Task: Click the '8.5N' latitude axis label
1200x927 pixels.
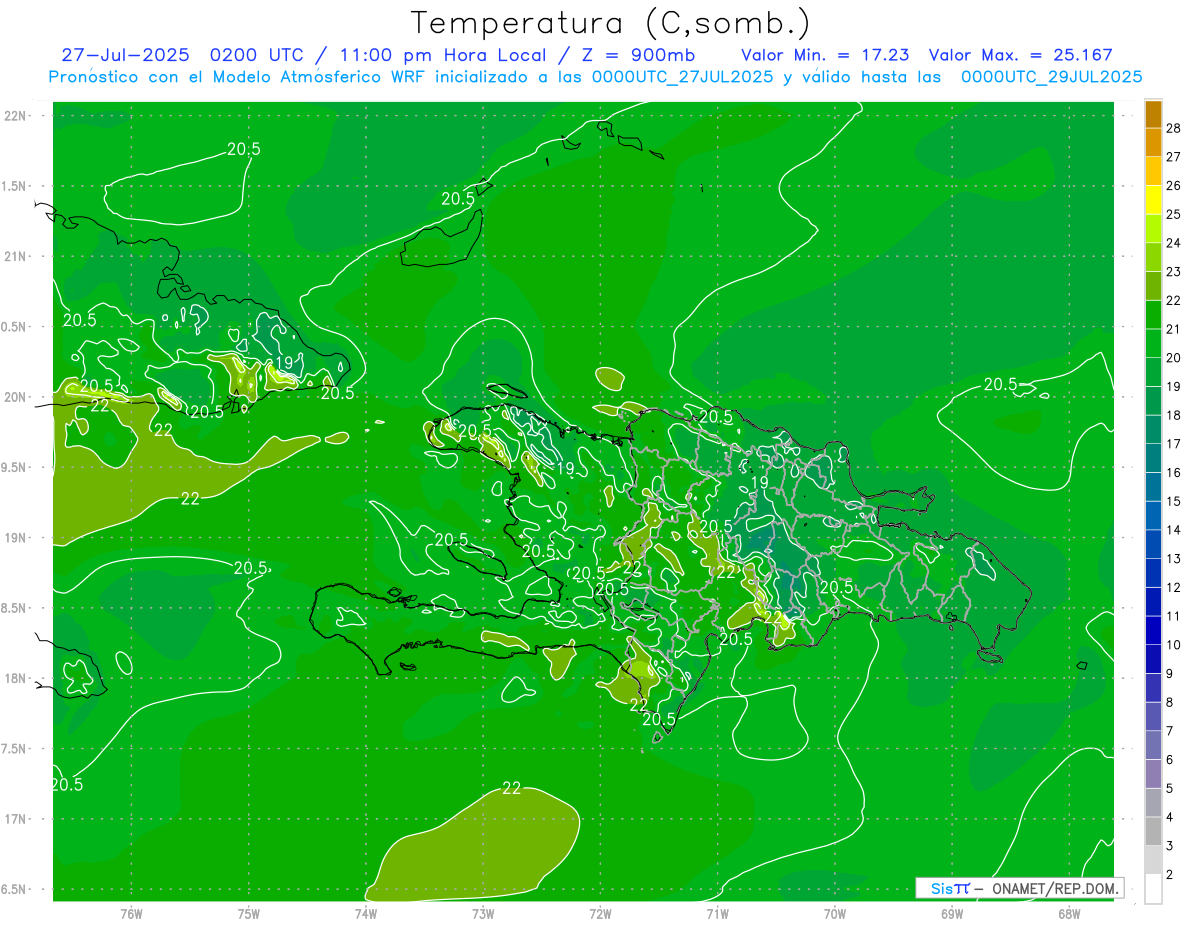Action: click(14, 608)
